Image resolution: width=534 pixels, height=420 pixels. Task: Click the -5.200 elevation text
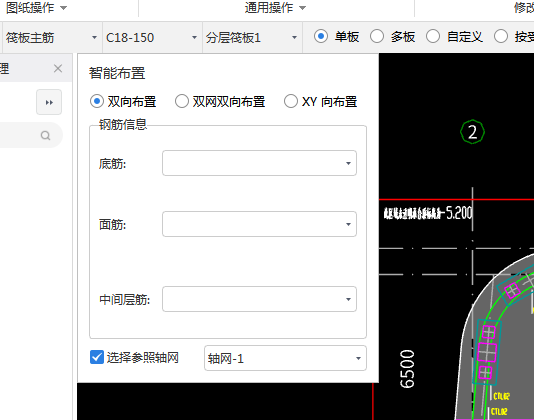coord(456,213)
